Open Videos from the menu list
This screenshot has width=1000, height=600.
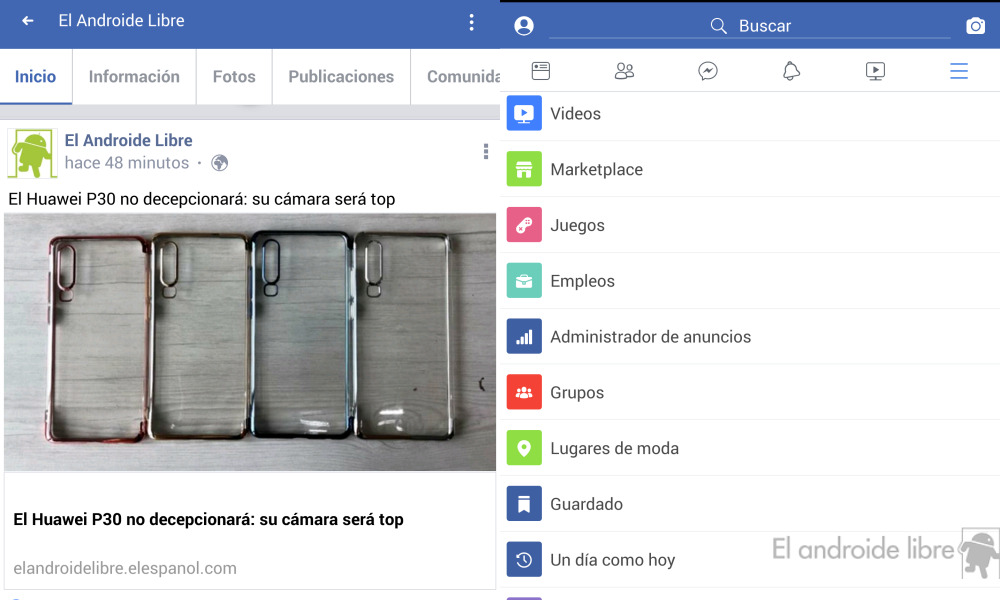pos(750,113)
